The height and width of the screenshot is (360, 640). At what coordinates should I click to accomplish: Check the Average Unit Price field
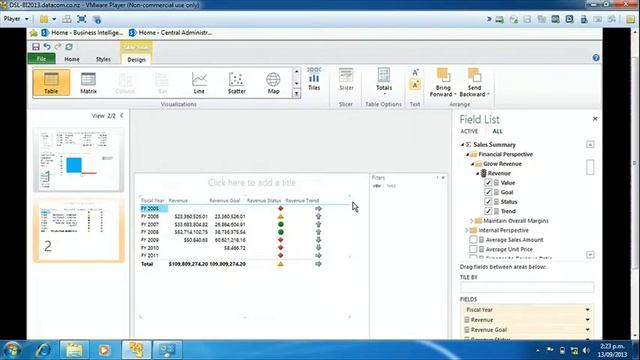[473, 249]
